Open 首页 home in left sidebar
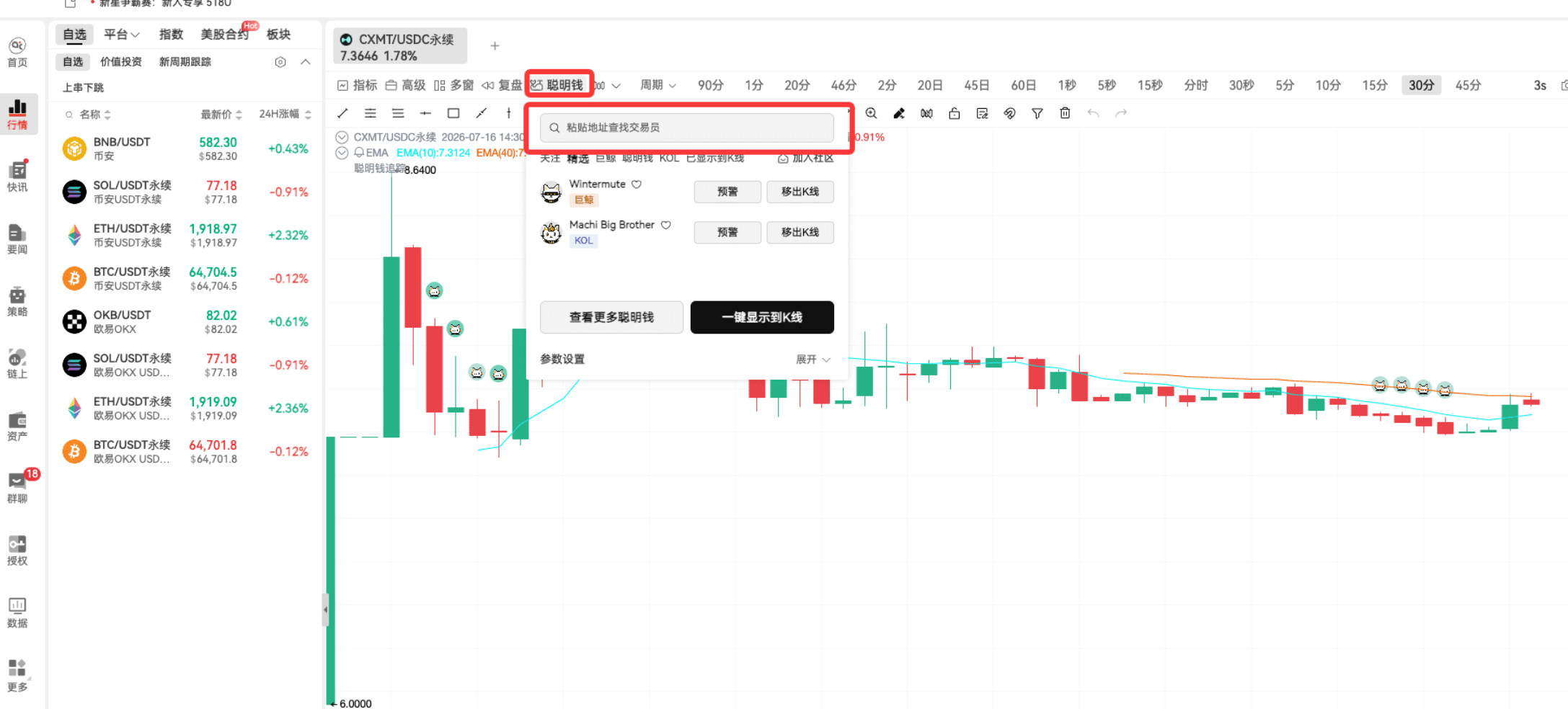 click(17, 53)
